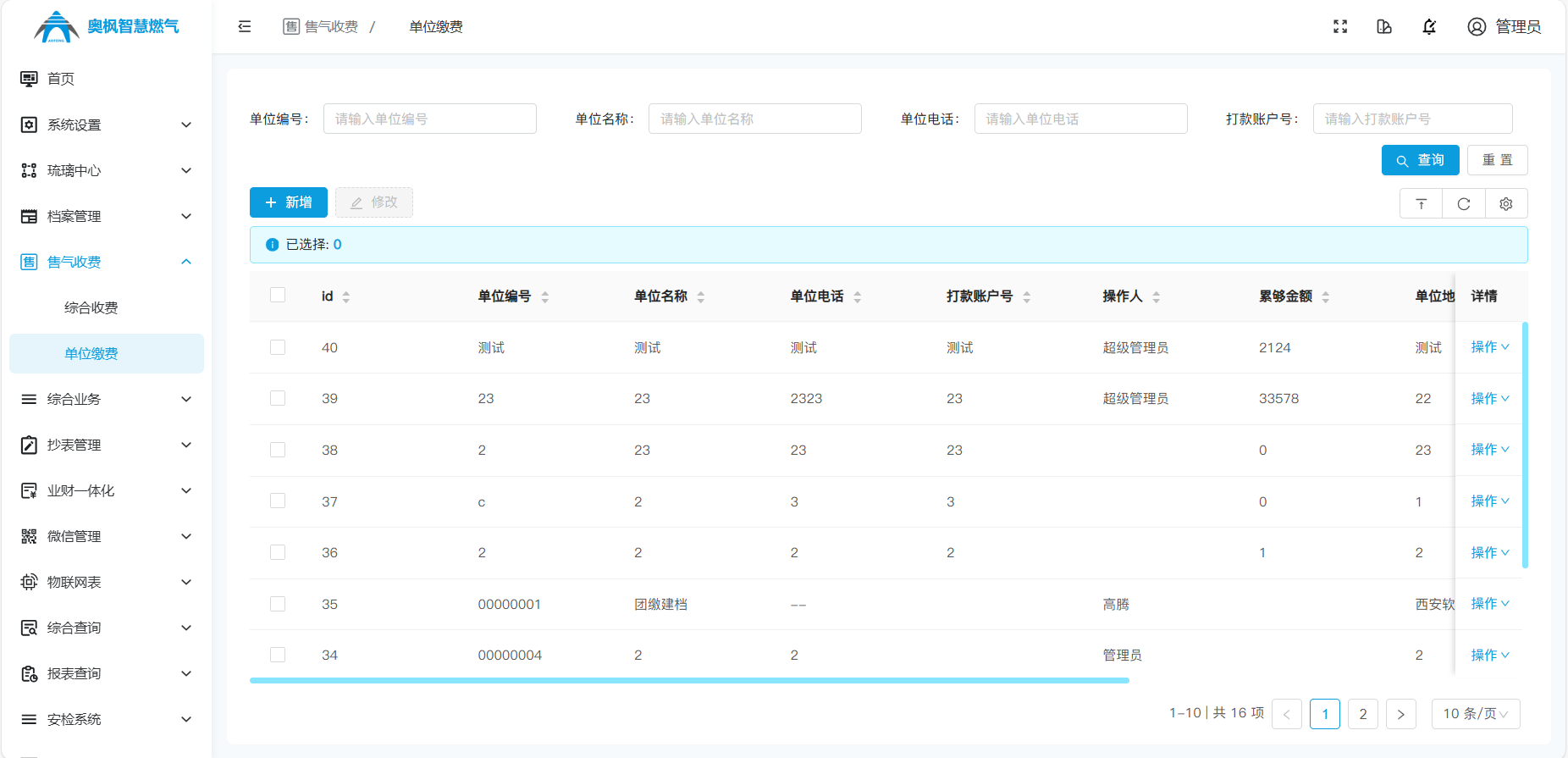
Task: Open the document/help icon in header
Action: 1384,26
